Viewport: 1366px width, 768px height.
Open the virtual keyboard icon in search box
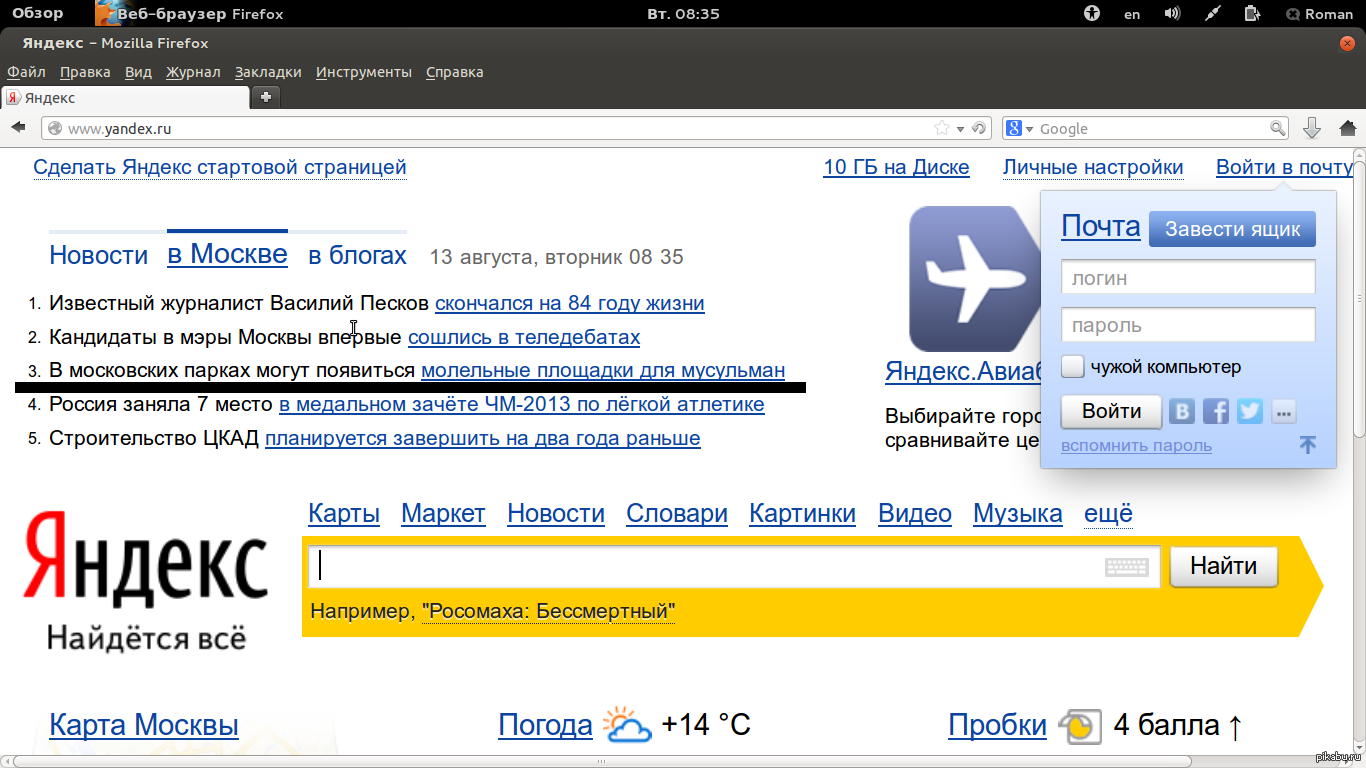pos(1126,567)
